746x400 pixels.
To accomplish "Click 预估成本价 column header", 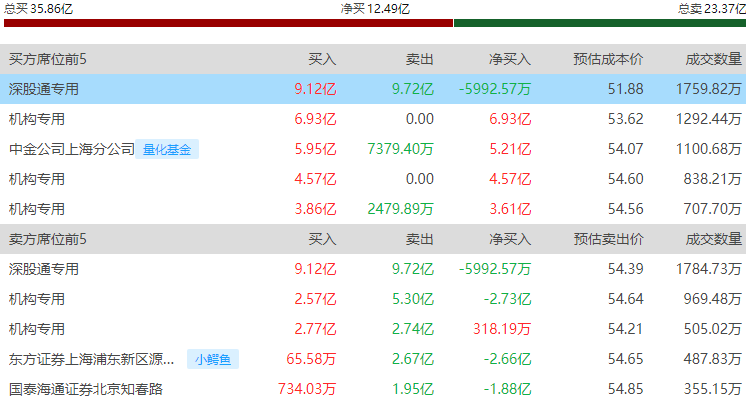I will [x=608, y=59].
